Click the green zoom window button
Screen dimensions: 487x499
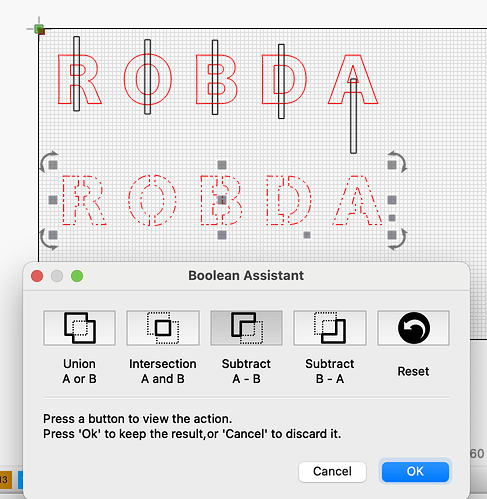(x=77, y=276)
